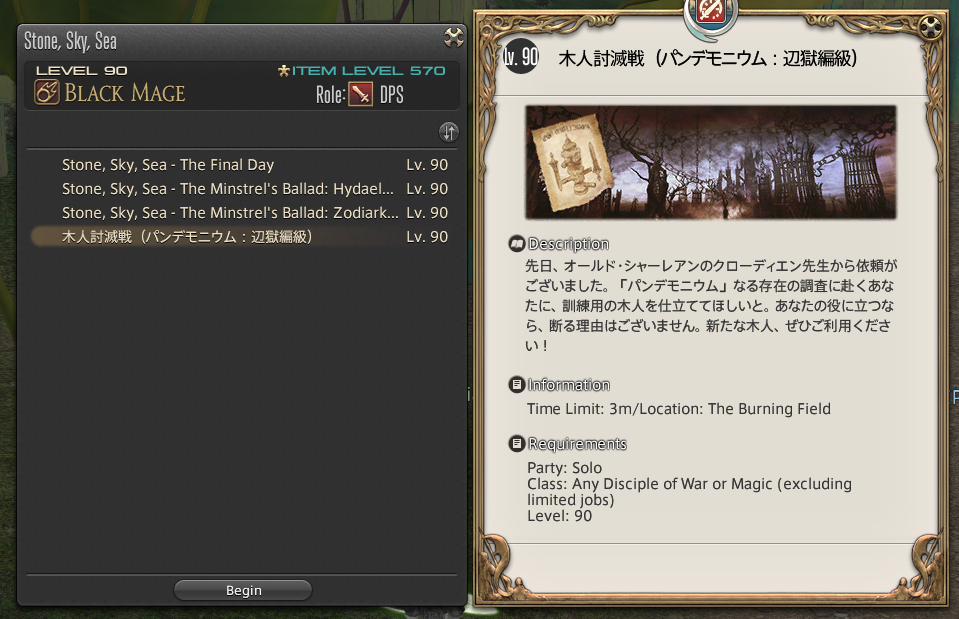The image size is (959, 619).
Task: Click the Black Mage job icon
Action: (46, 93)
